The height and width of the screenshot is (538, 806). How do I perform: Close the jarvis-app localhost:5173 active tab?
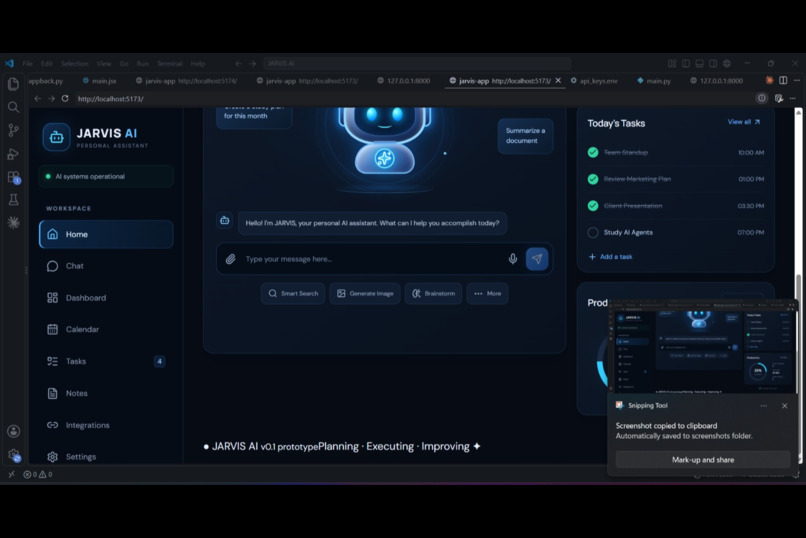[x=558, y=81]
